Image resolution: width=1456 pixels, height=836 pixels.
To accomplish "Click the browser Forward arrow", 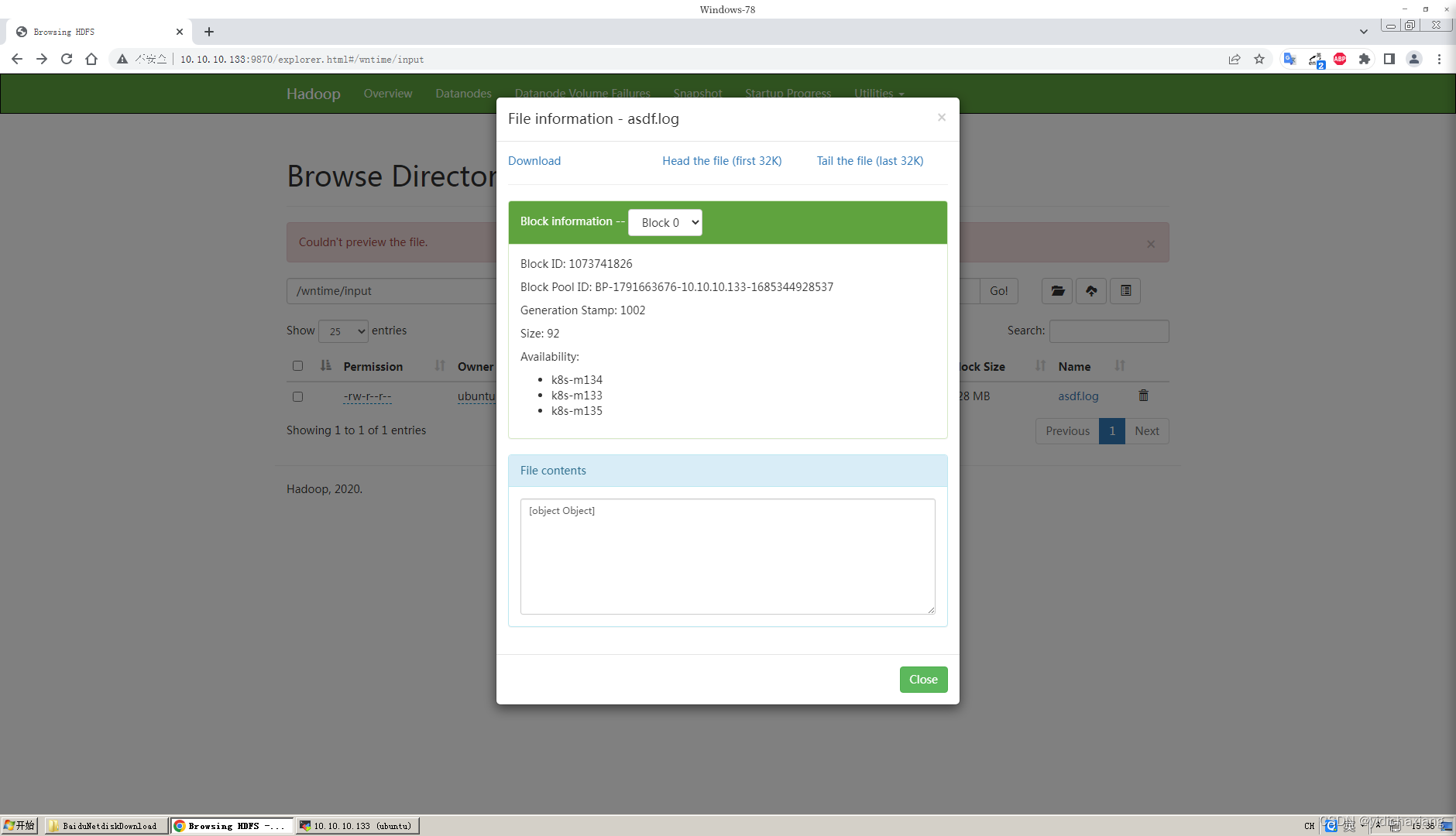I will click(42, 59).
